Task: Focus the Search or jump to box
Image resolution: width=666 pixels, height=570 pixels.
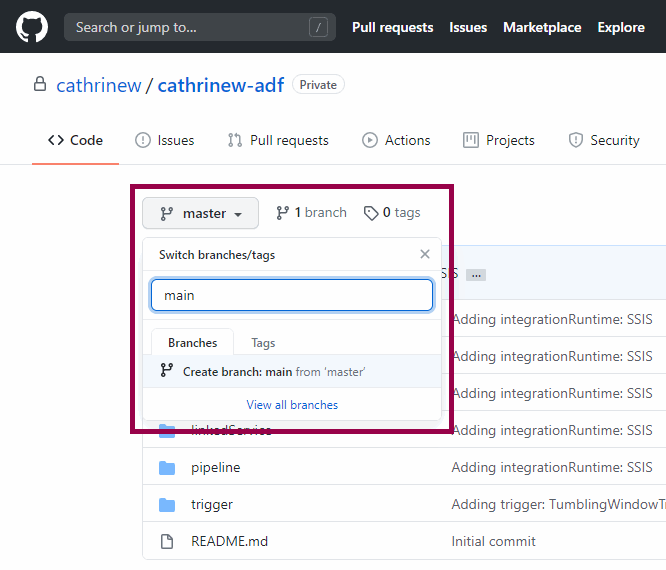Action: 199,27
